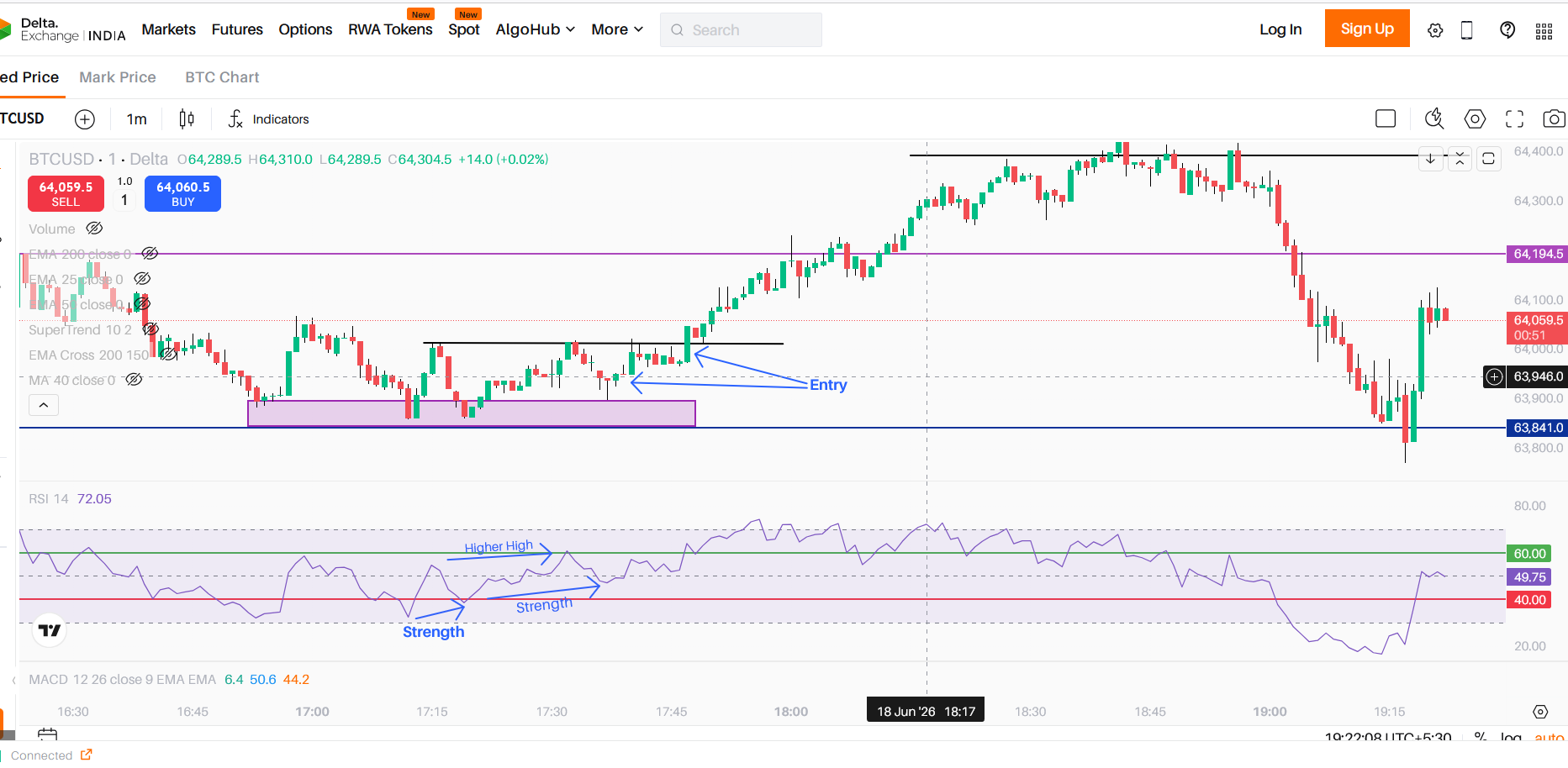
Task: Switch to Mark Price tab
Action: 118,77
